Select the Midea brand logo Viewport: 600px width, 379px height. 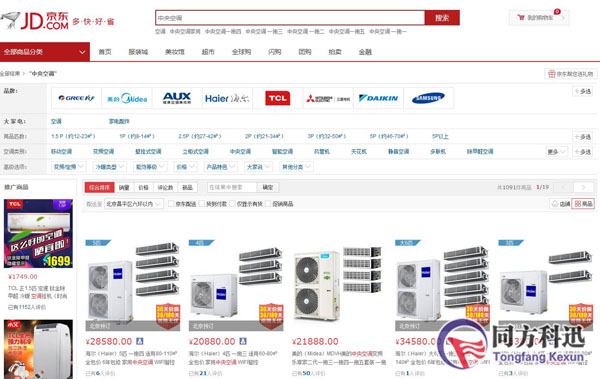[x=127, y=98]
